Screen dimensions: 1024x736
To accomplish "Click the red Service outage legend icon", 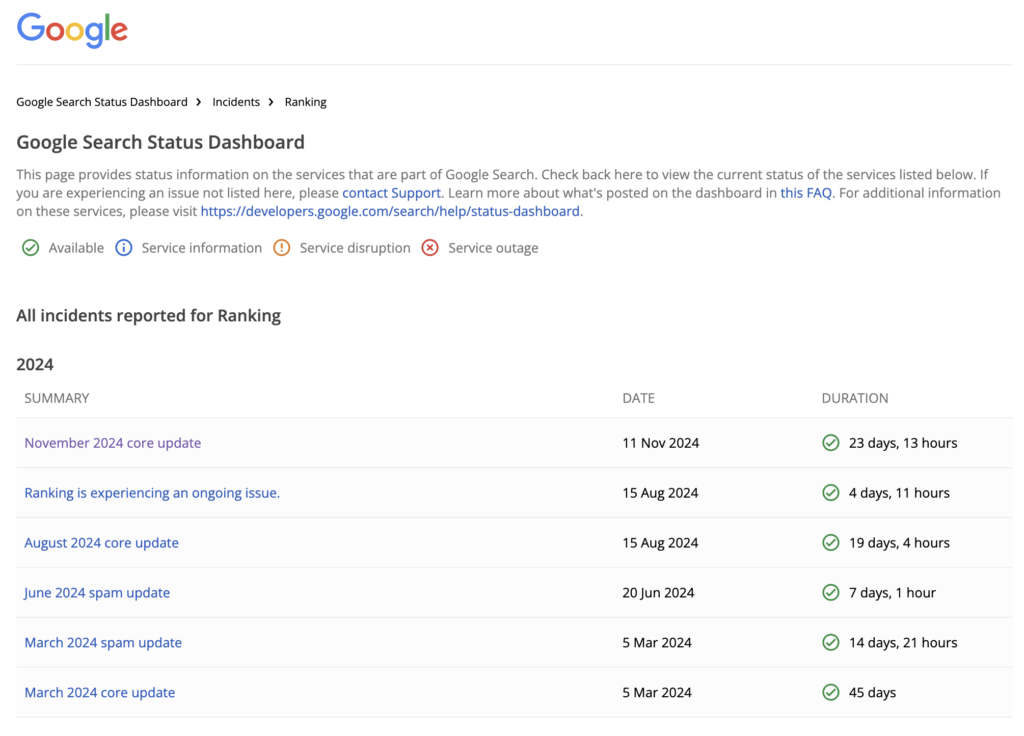I will pyautogui.click(x=430, y=248).
